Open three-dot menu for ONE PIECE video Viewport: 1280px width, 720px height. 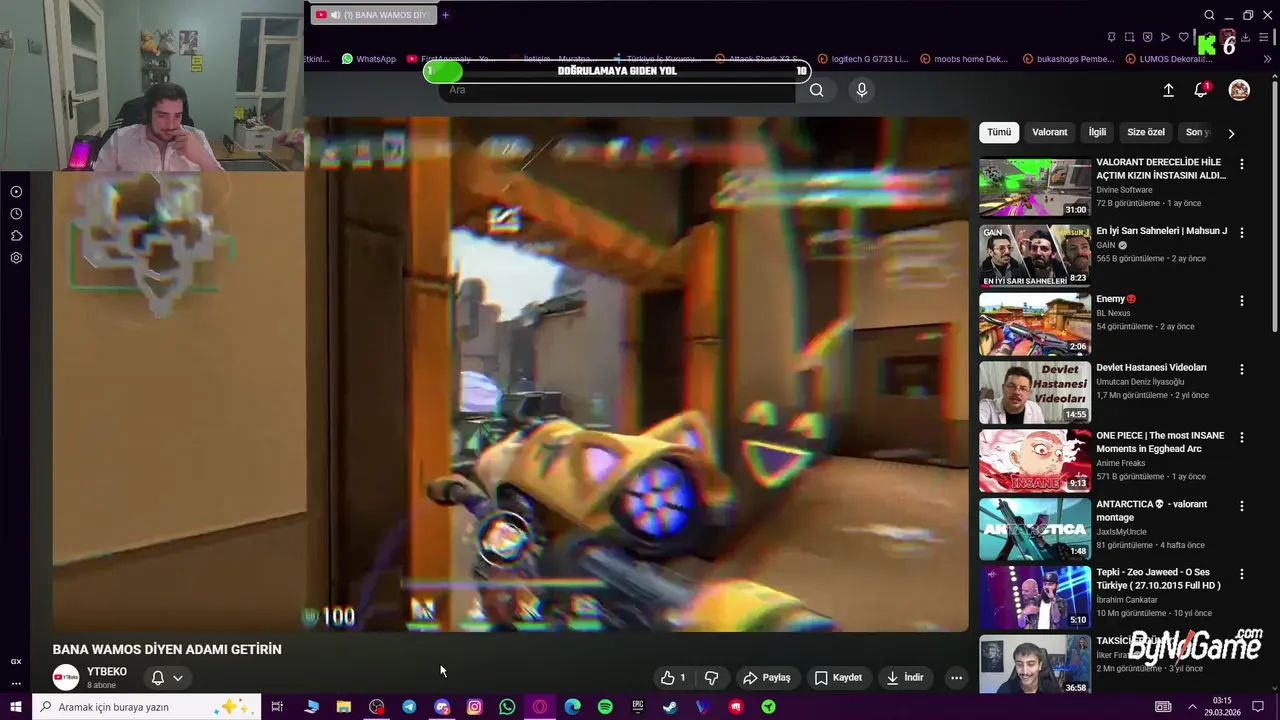1242,437
